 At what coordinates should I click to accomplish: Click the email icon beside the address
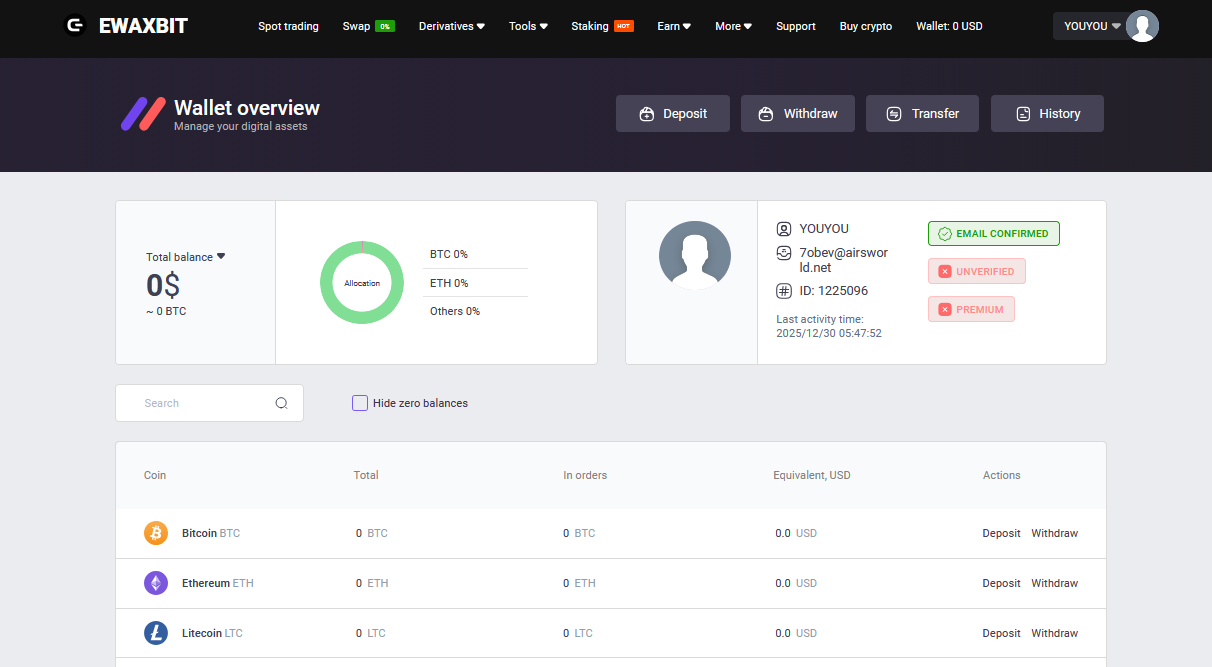[x=784, y=253]
